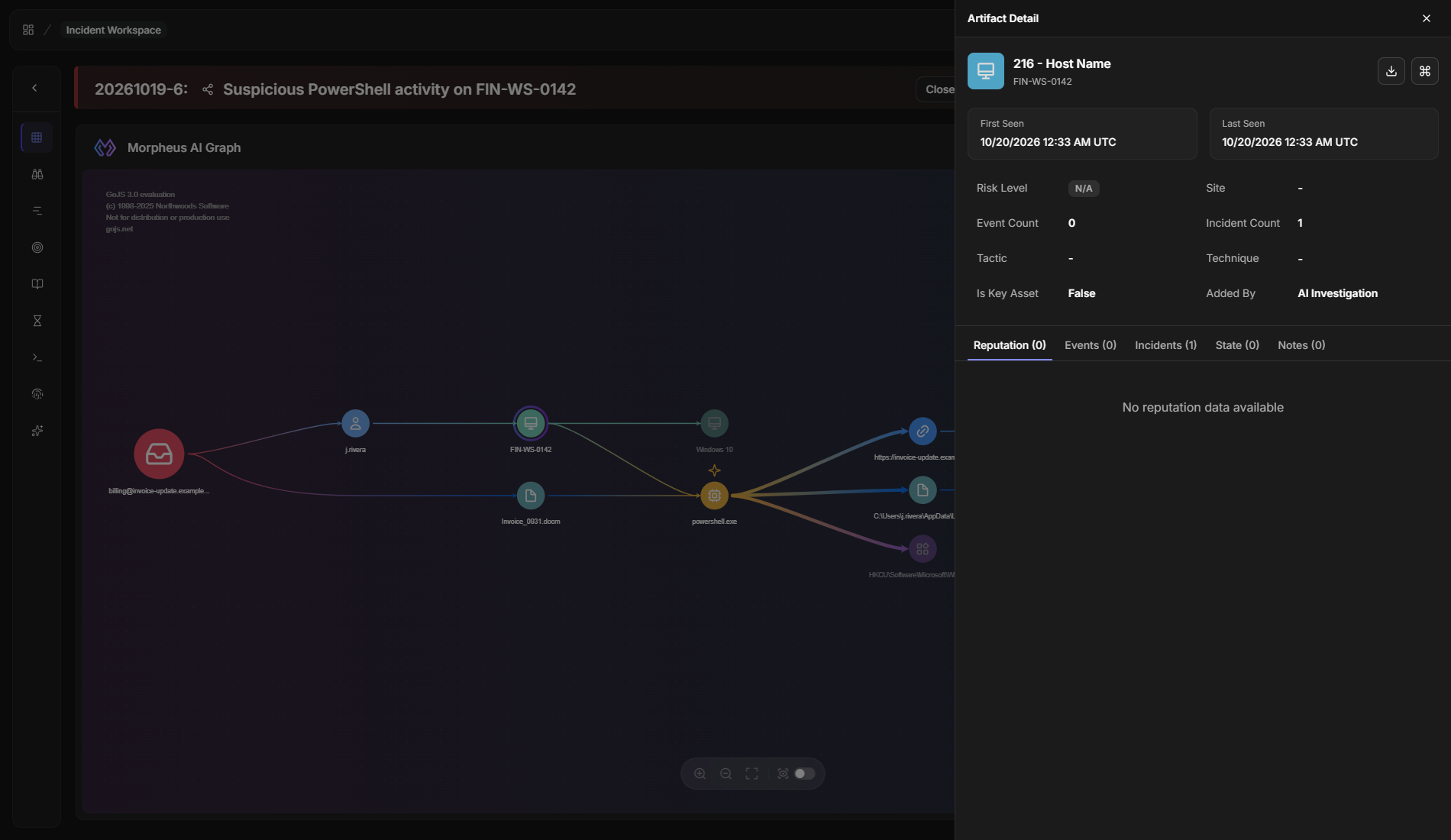Image resolution: width=1451 pixels, height=840 pixels.
Task: Click the dashboard icon in the breadcrumb
Action: pos(28,30)
